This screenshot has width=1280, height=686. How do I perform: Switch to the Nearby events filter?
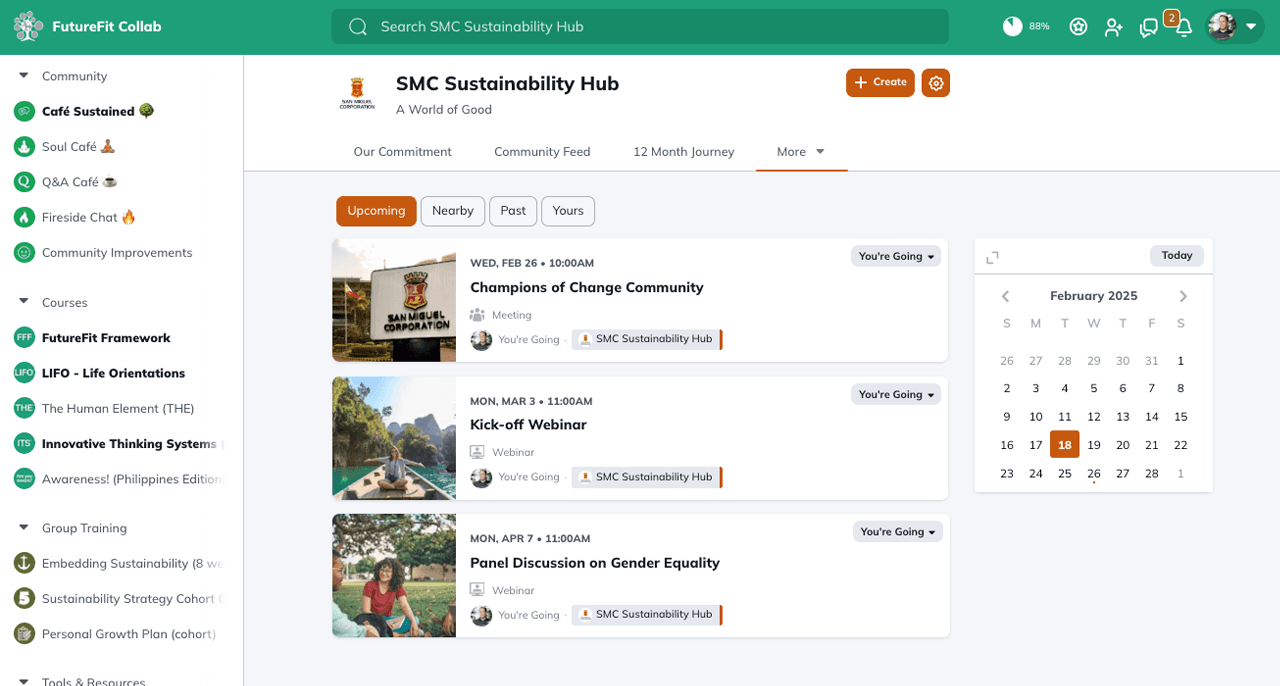[x=452, y=211]
